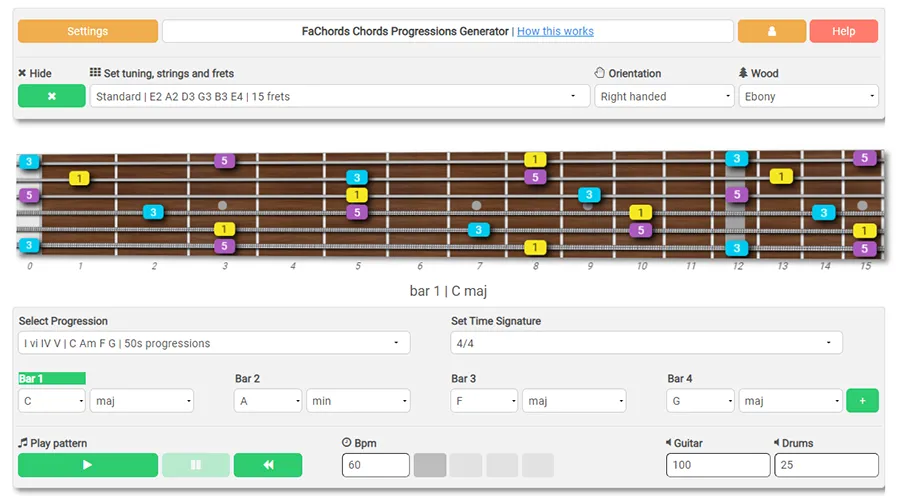
Task: Open Bar 2 chord quality min dropdown
Action: [358, 401]
